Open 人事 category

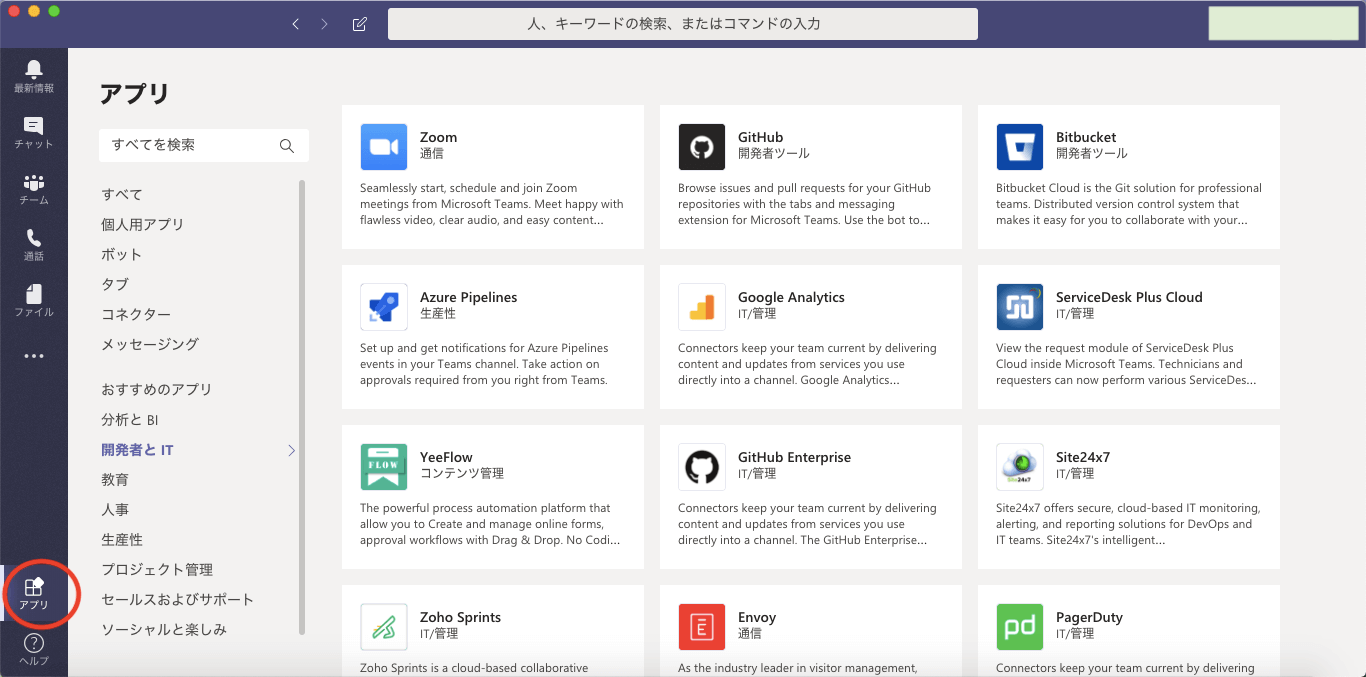click(115, 510)
